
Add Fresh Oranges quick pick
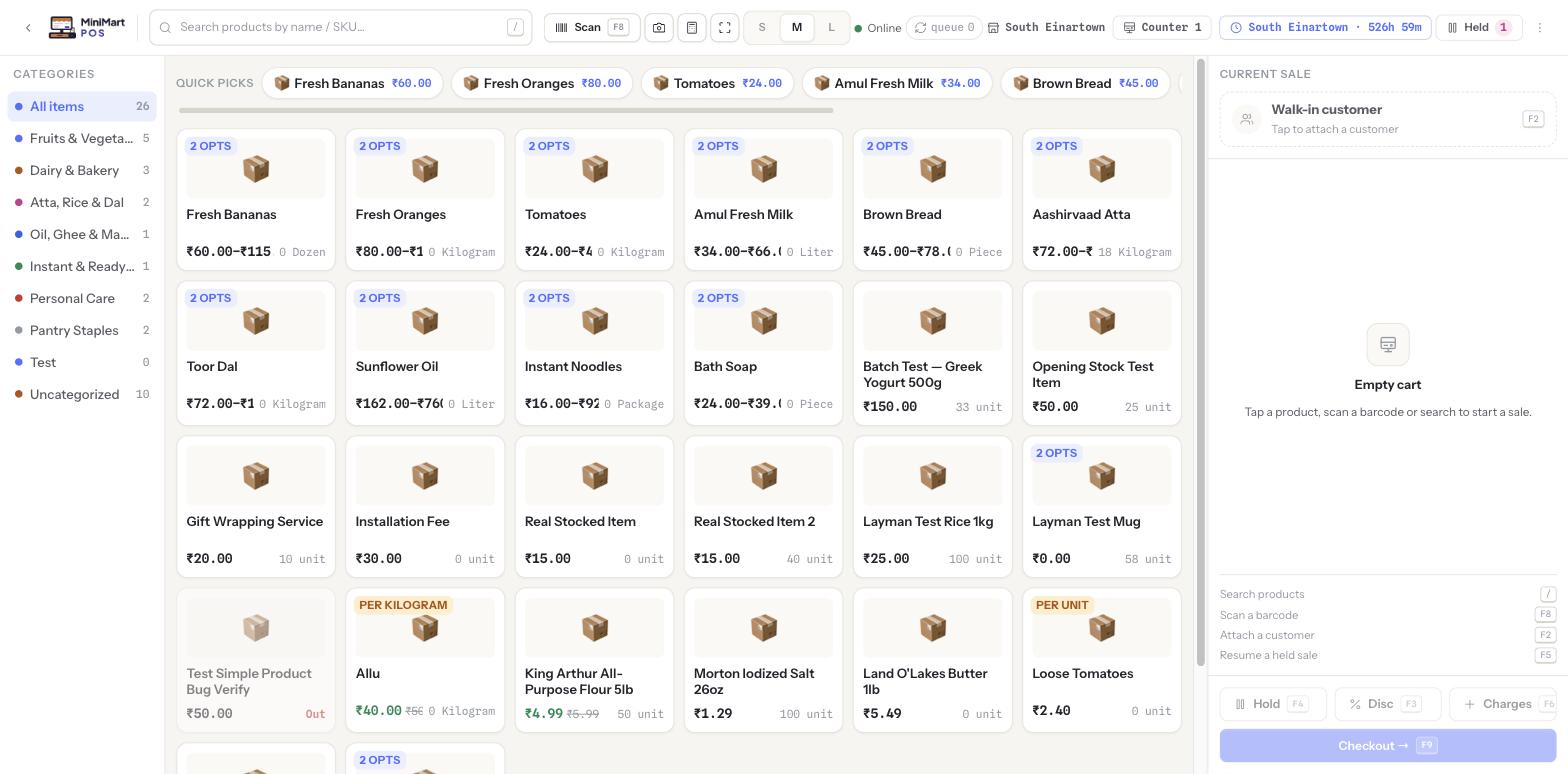(542, 83)
